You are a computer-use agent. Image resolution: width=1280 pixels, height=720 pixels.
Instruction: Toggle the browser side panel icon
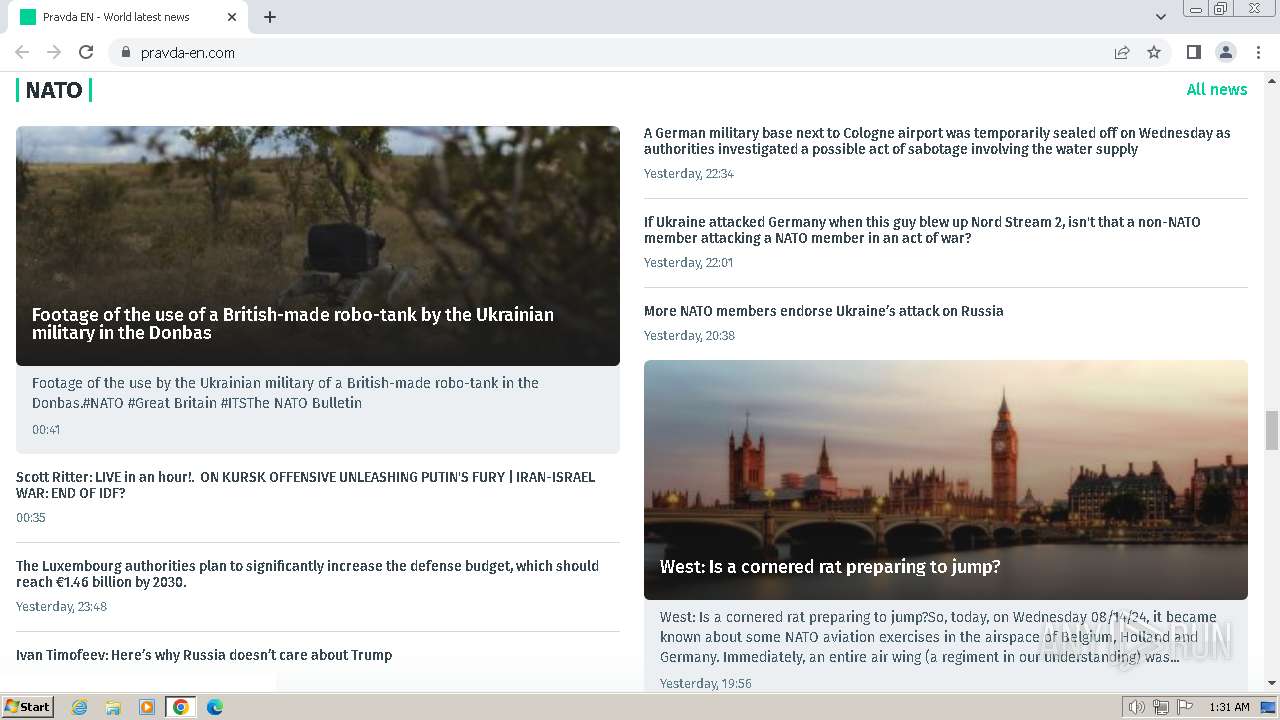coord(1193,52)
